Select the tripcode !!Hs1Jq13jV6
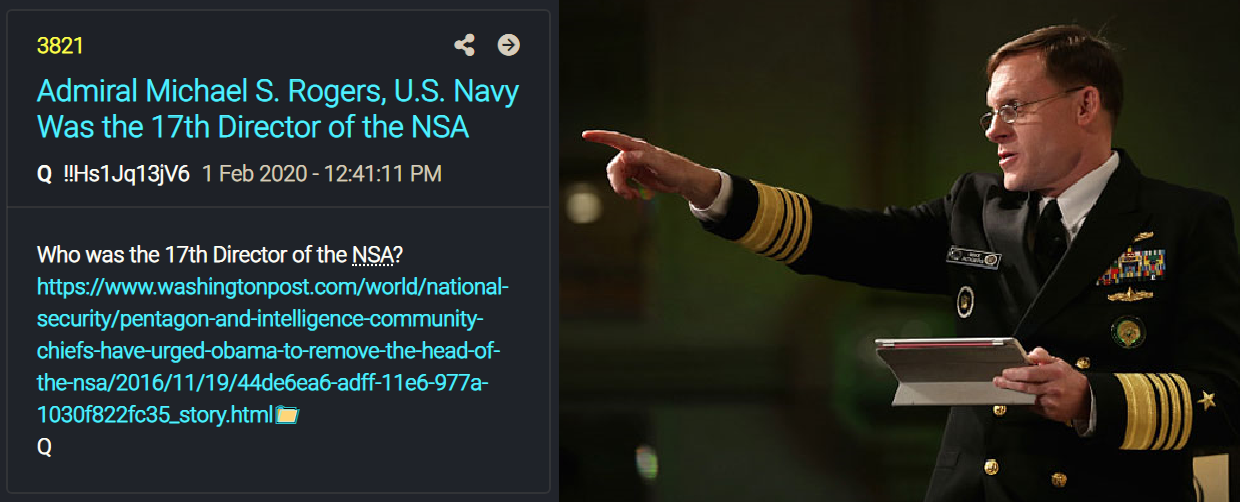 click(x=126, y=174)
